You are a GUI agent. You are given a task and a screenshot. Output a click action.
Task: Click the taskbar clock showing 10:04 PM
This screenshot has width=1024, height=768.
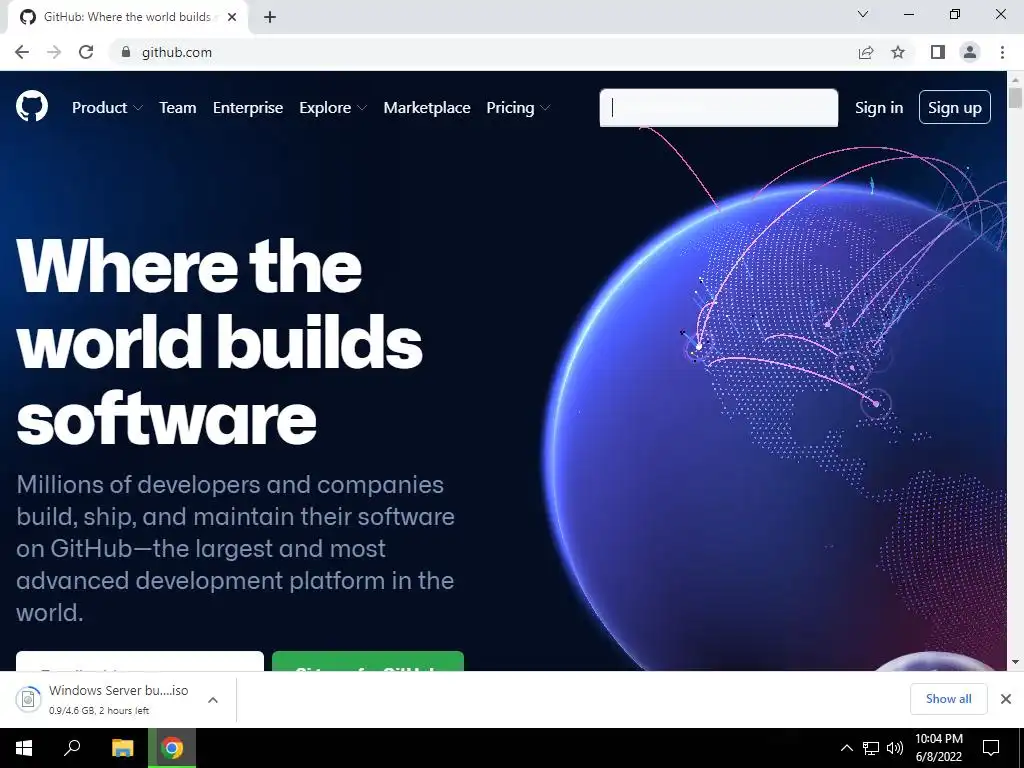938,748
